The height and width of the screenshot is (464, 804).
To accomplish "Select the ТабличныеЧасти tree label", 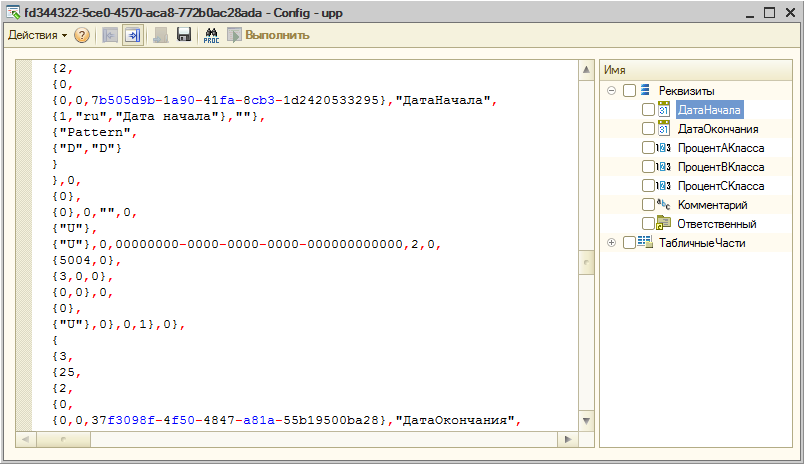I will tap(702, 243).
